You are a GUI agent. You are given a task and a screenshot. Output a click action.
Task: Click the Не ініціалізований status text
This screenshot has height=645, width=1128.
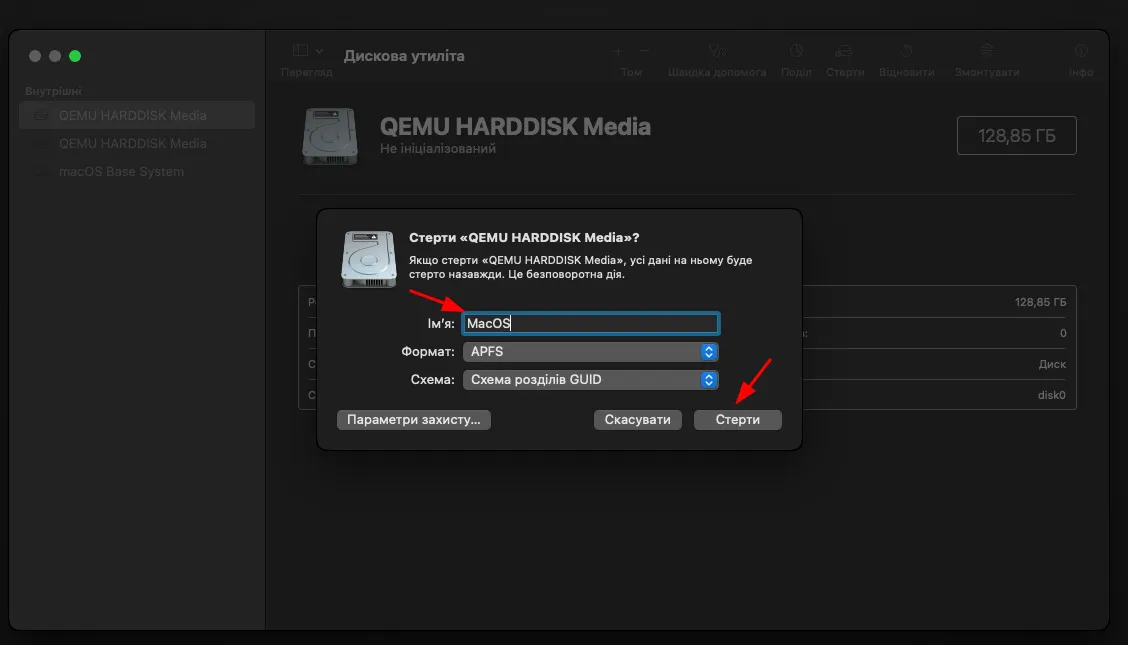click(437, 149)
